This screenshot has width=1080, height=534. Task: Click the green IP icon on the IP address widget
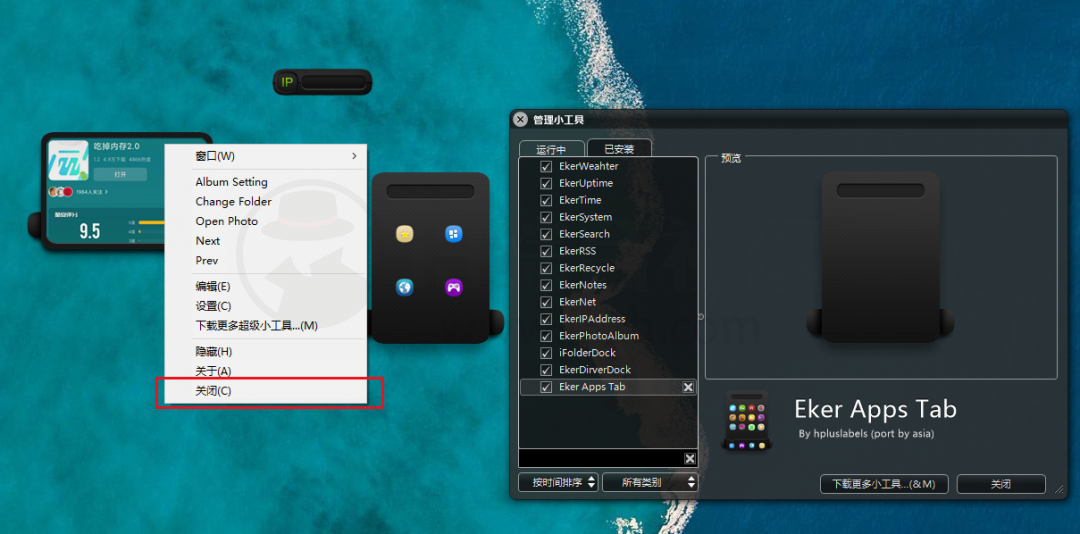(287, 82)
